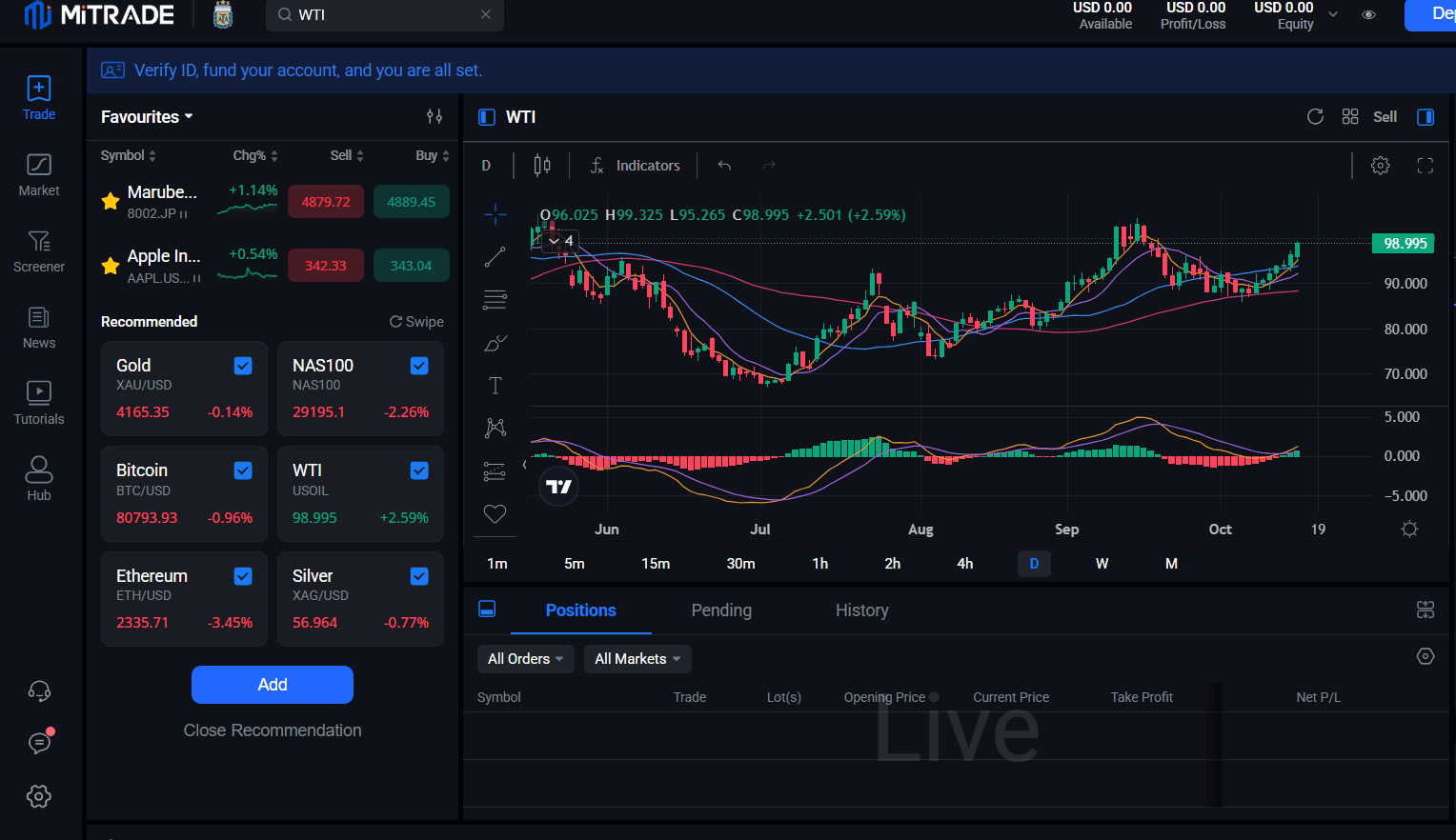Click the Close Recommendation link
This screenshot has width=1456, height=840.
coord(273,730)
